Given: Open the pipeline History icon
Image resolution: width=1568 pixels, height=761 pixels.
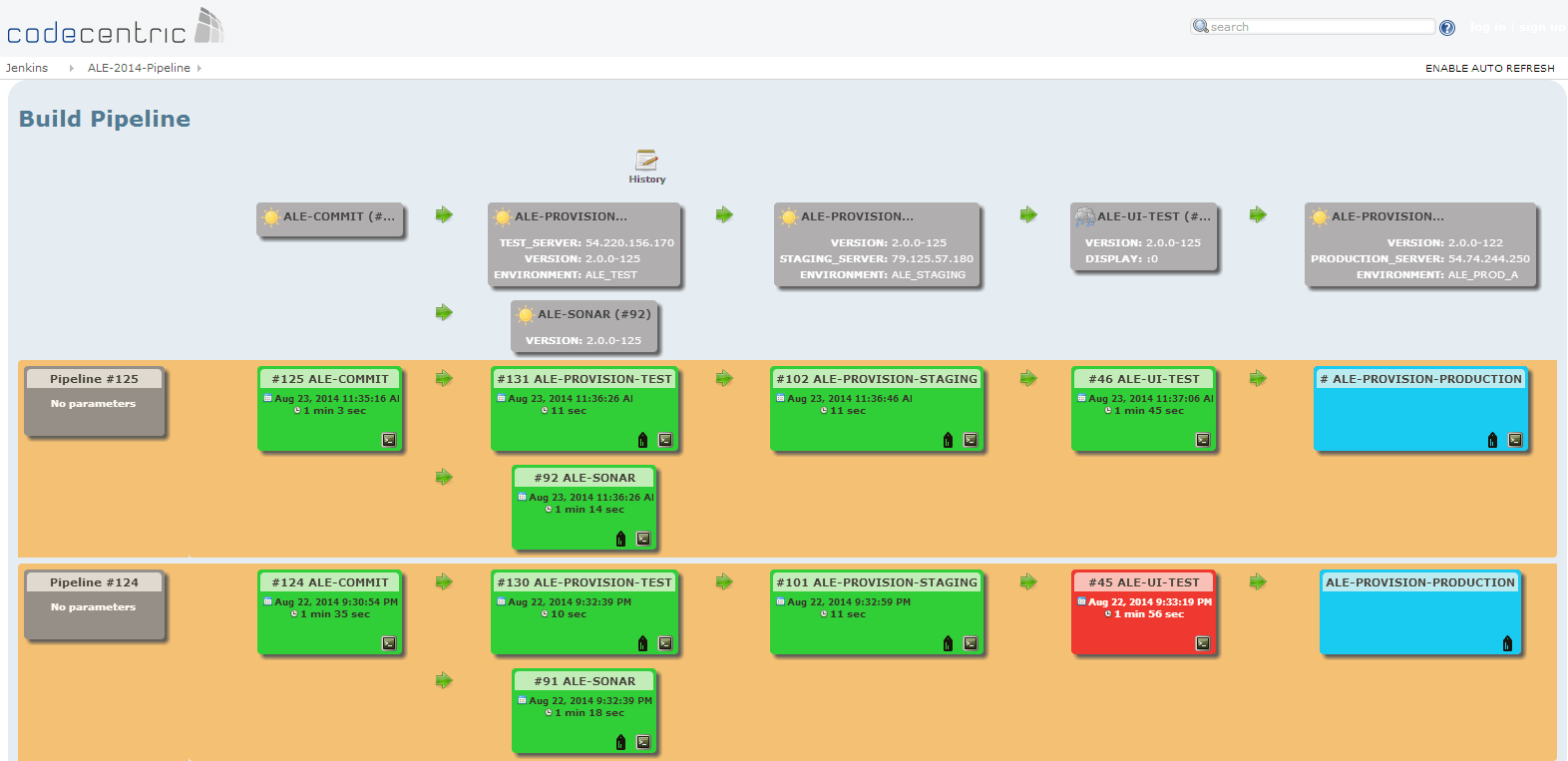Looking at the screenshot, I should 646,165.
